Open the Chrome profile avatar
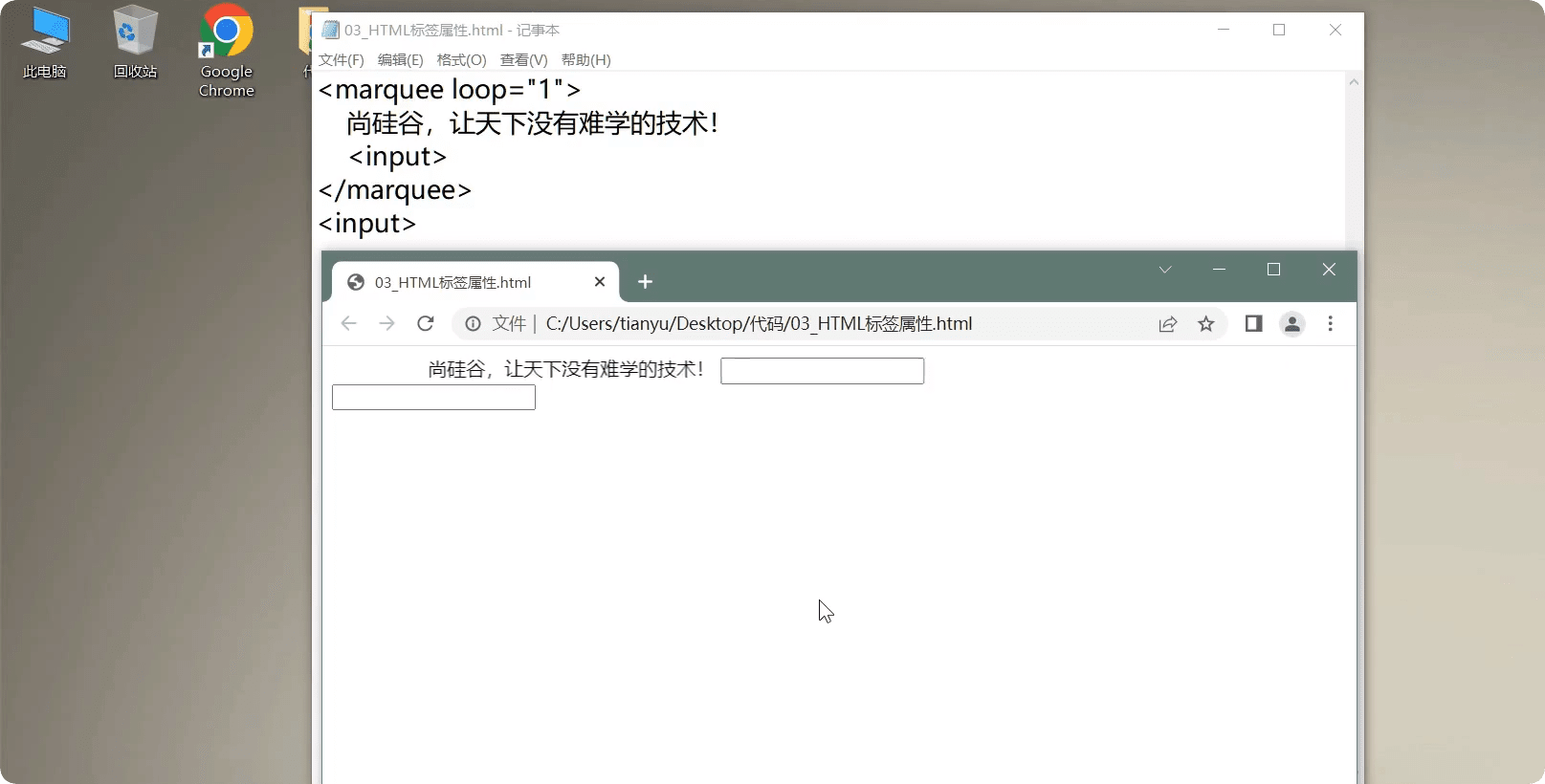Screen dimensions: 1545x784 pos(1291,324)
